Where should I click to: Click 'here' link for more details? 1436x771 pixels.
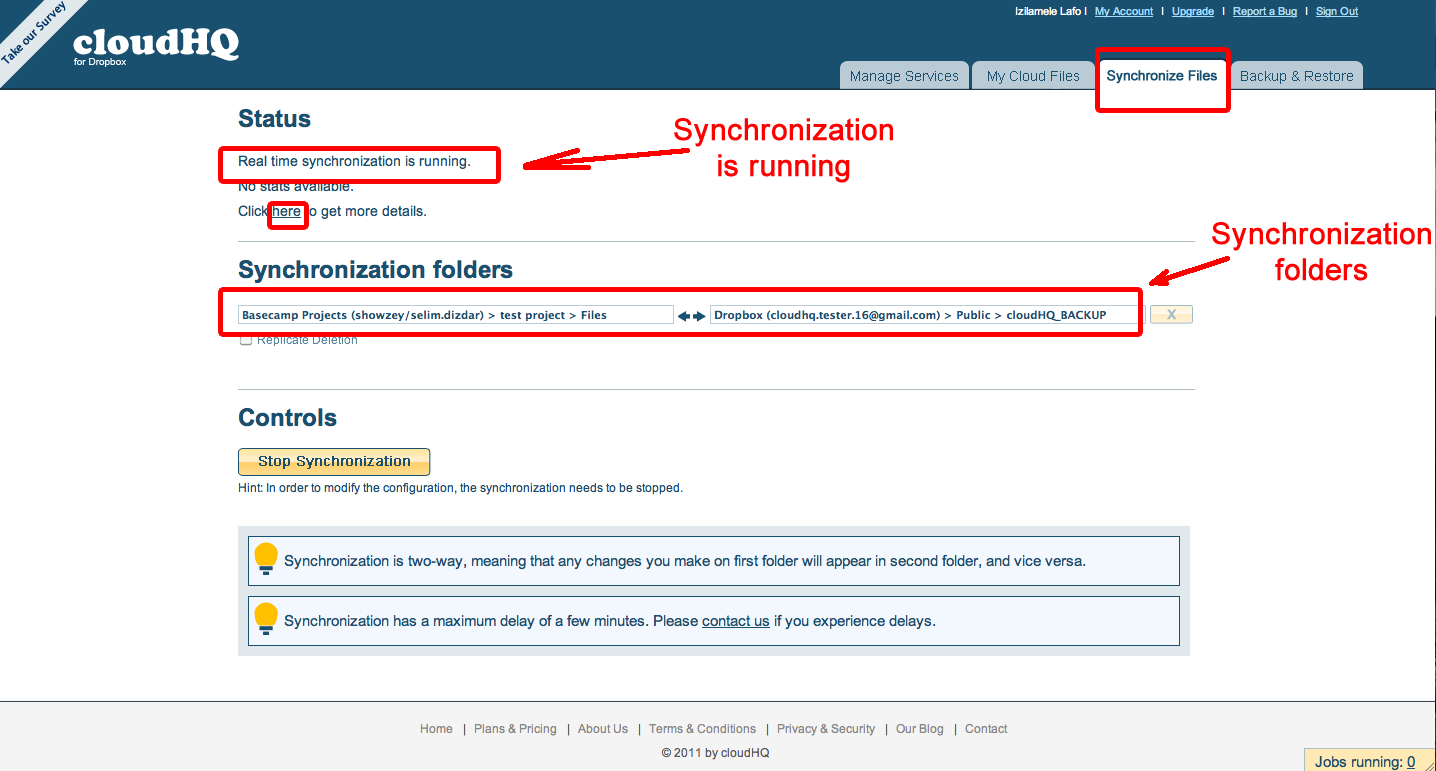coord(286,212)
